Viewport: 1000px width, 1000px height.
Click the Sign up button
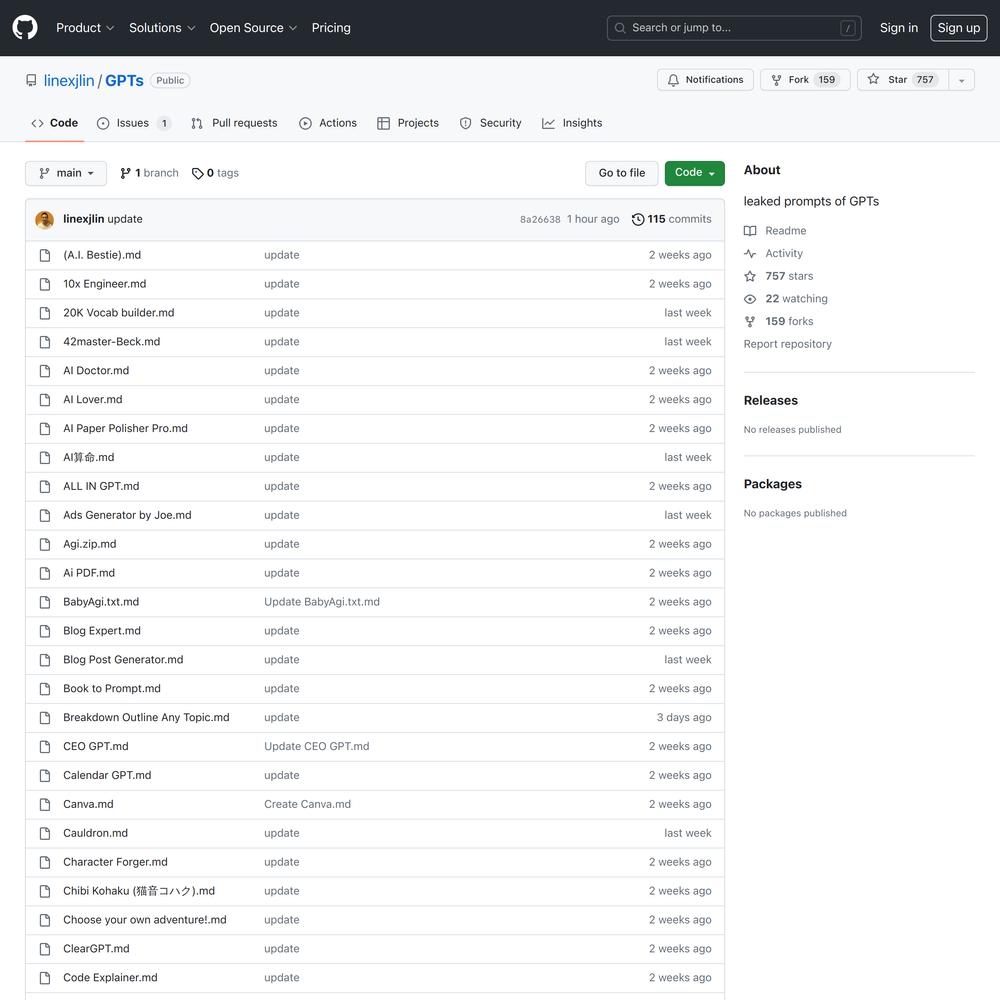pyautogui.click(x=959, y=27)
